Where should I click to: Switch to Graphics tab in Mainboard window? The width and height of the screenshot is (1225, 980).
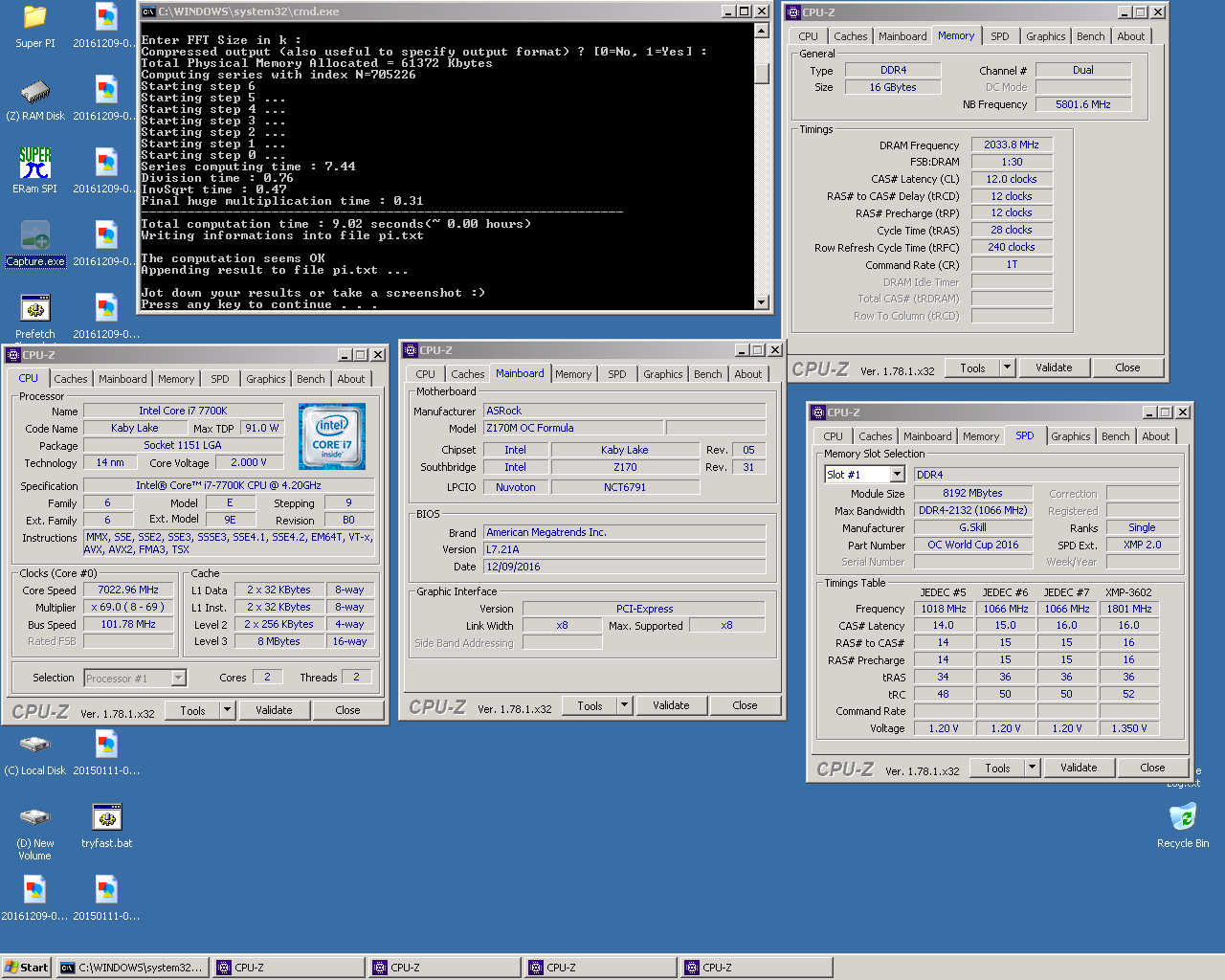click(x=662, y=374)
